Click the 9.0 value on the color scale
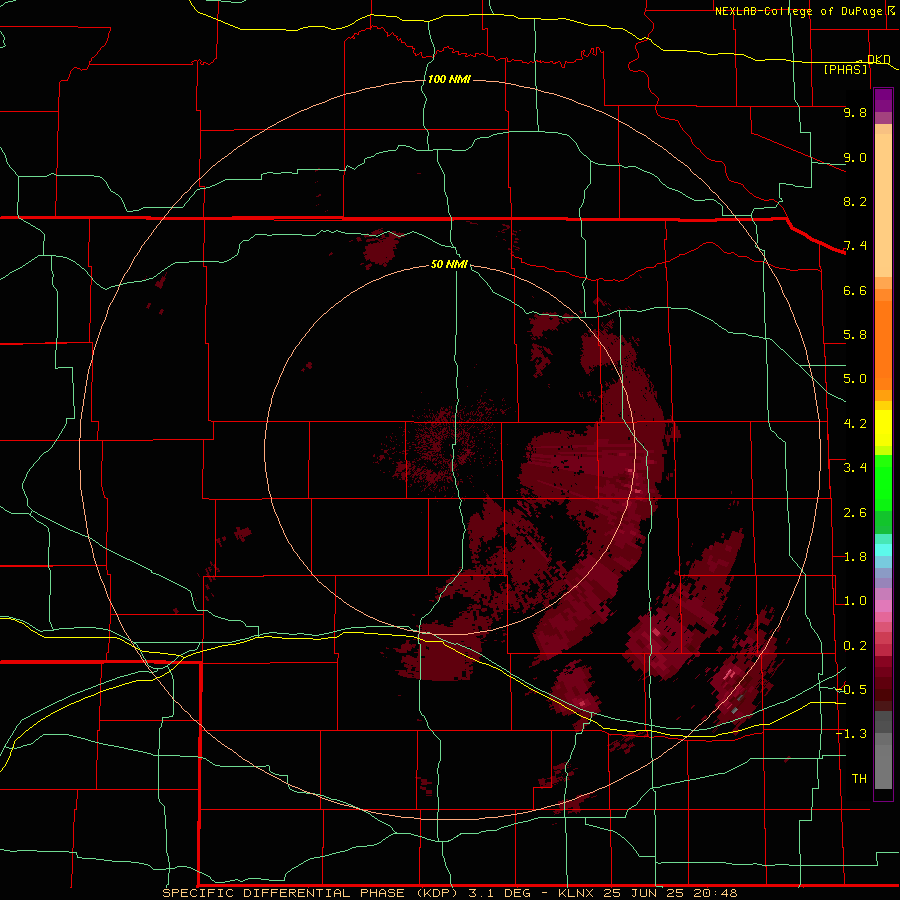The width and height of the screenshot is (900, 900). (855, 157)
